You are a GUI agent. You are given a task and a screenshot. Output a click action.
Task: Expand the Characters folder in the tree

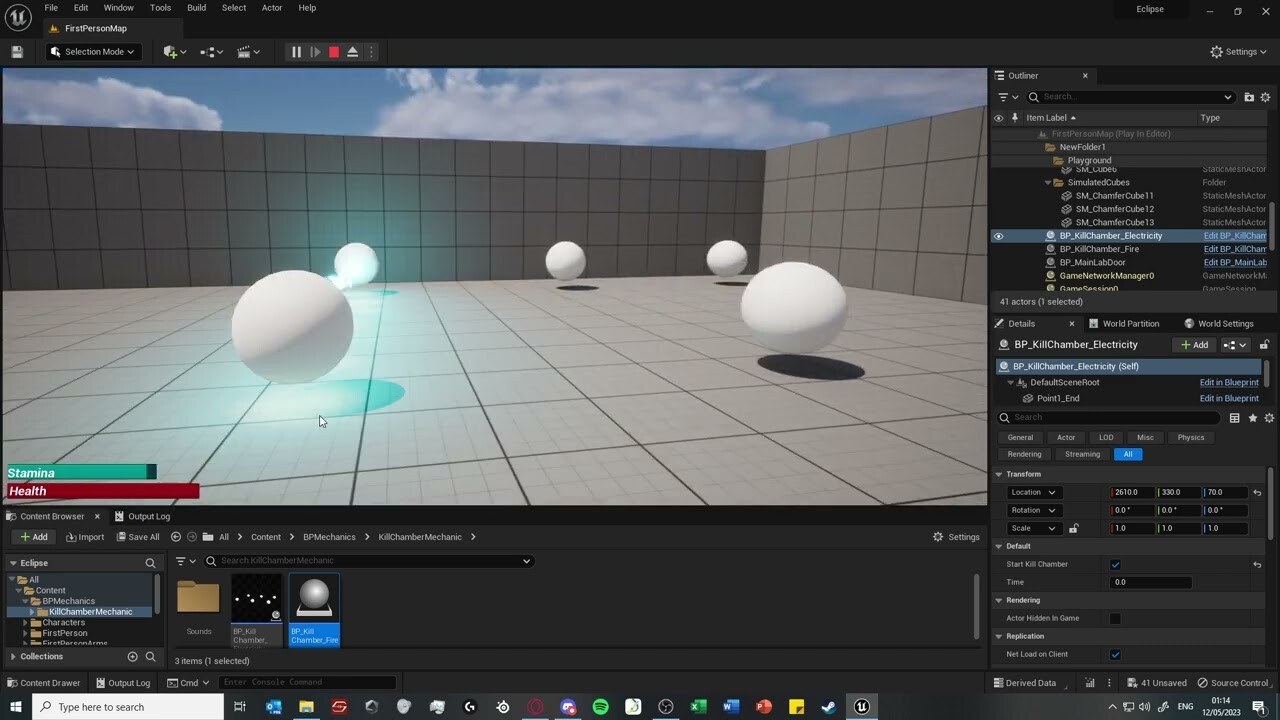[x=26, y=622]
